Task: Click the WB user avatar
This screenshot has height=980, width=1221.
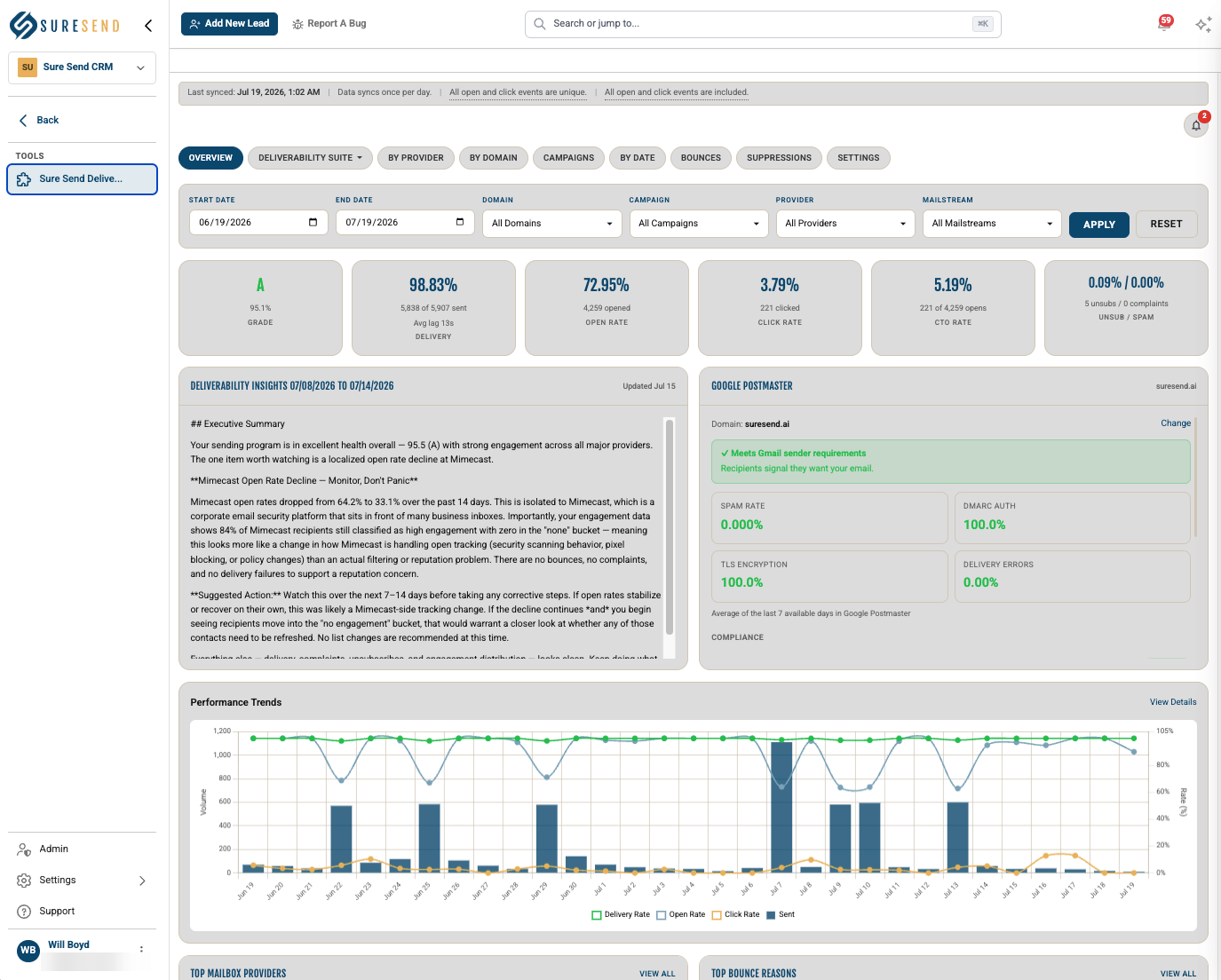Action: (x=28, y=950)
